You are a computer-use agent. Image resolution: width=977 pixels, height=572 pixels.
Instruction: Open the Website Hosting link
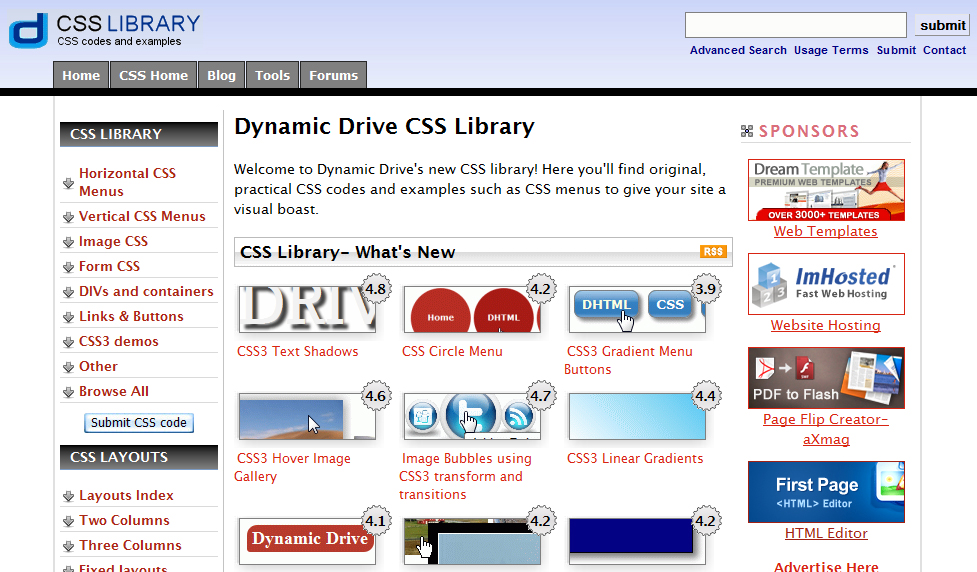pyautogui.click(x=826, y=325)
